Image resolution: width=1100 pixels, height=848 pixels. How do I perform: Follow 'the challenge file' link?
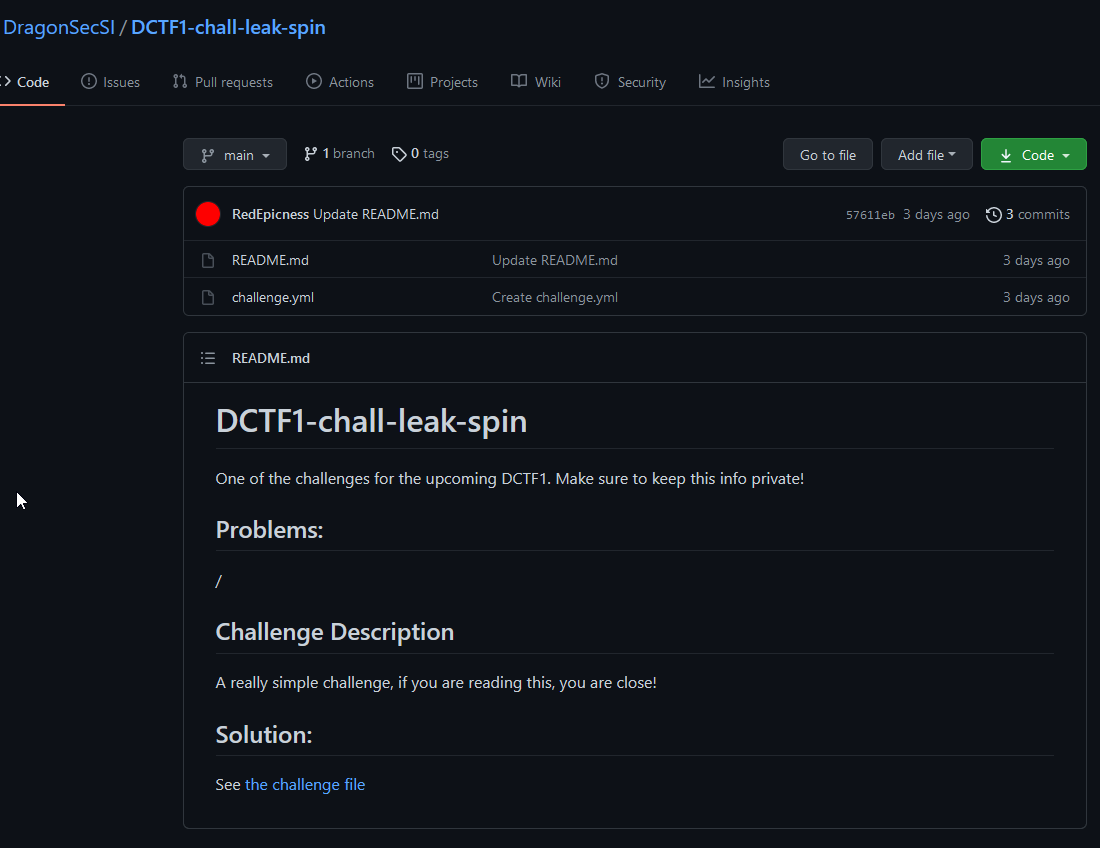pyautogui.click(x=305, y=784)
